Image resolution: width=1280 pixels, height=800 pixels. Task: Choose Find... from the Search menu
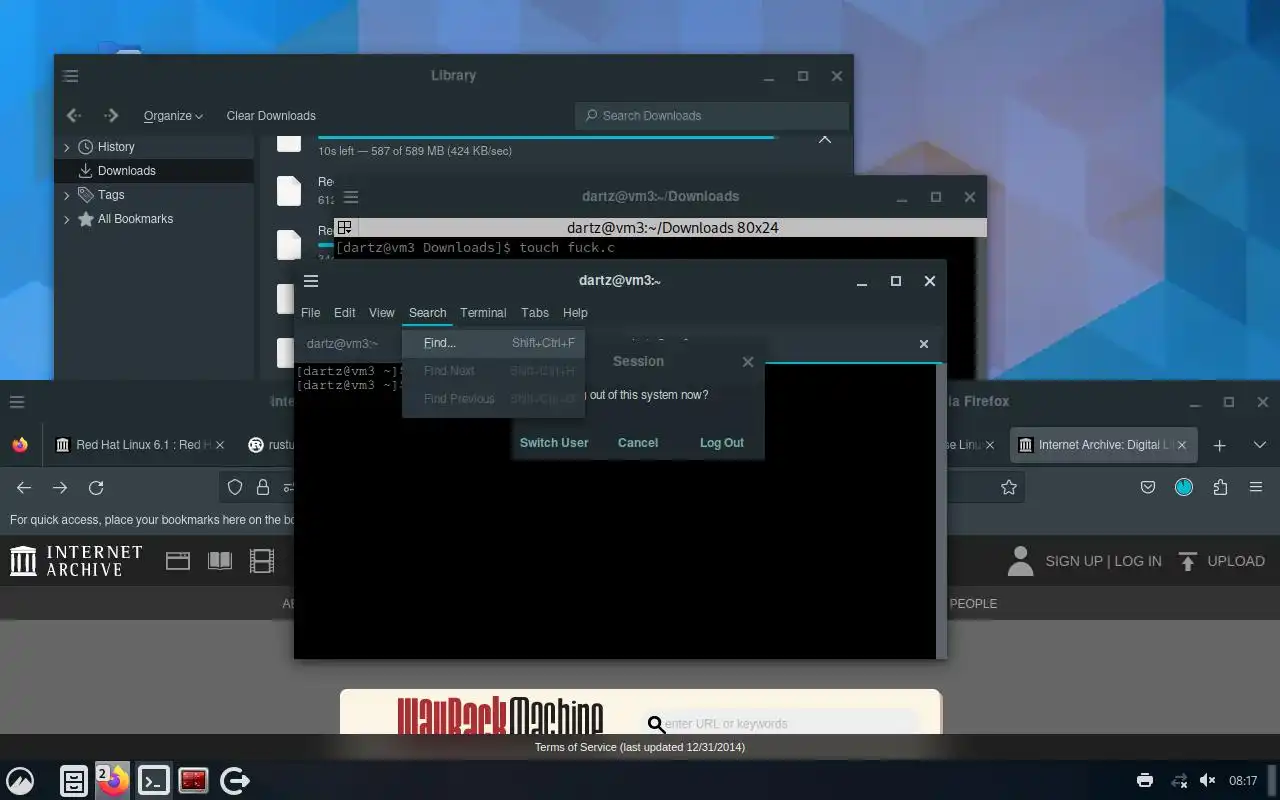(493, 343)
